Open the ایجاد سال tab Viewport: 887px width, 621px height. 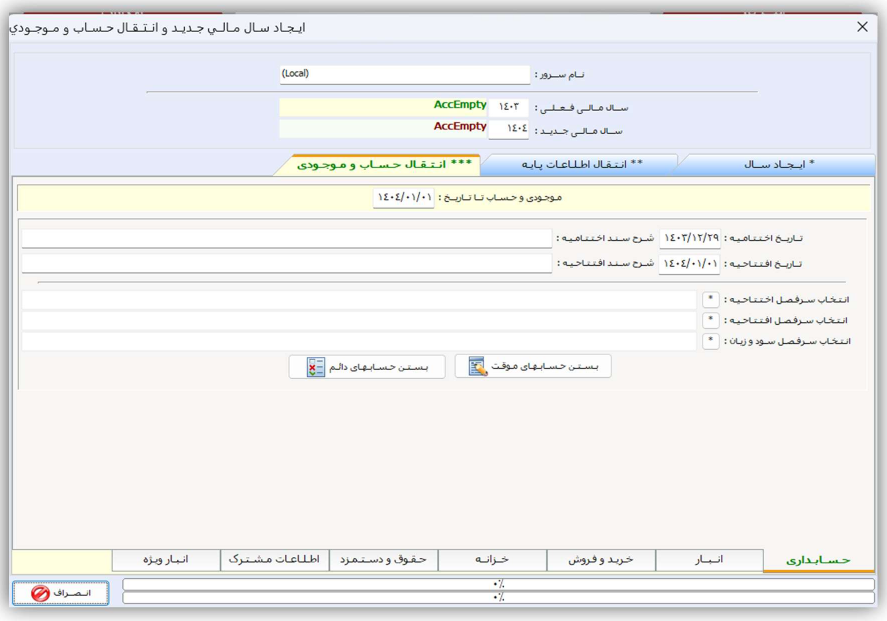[778, 165]
